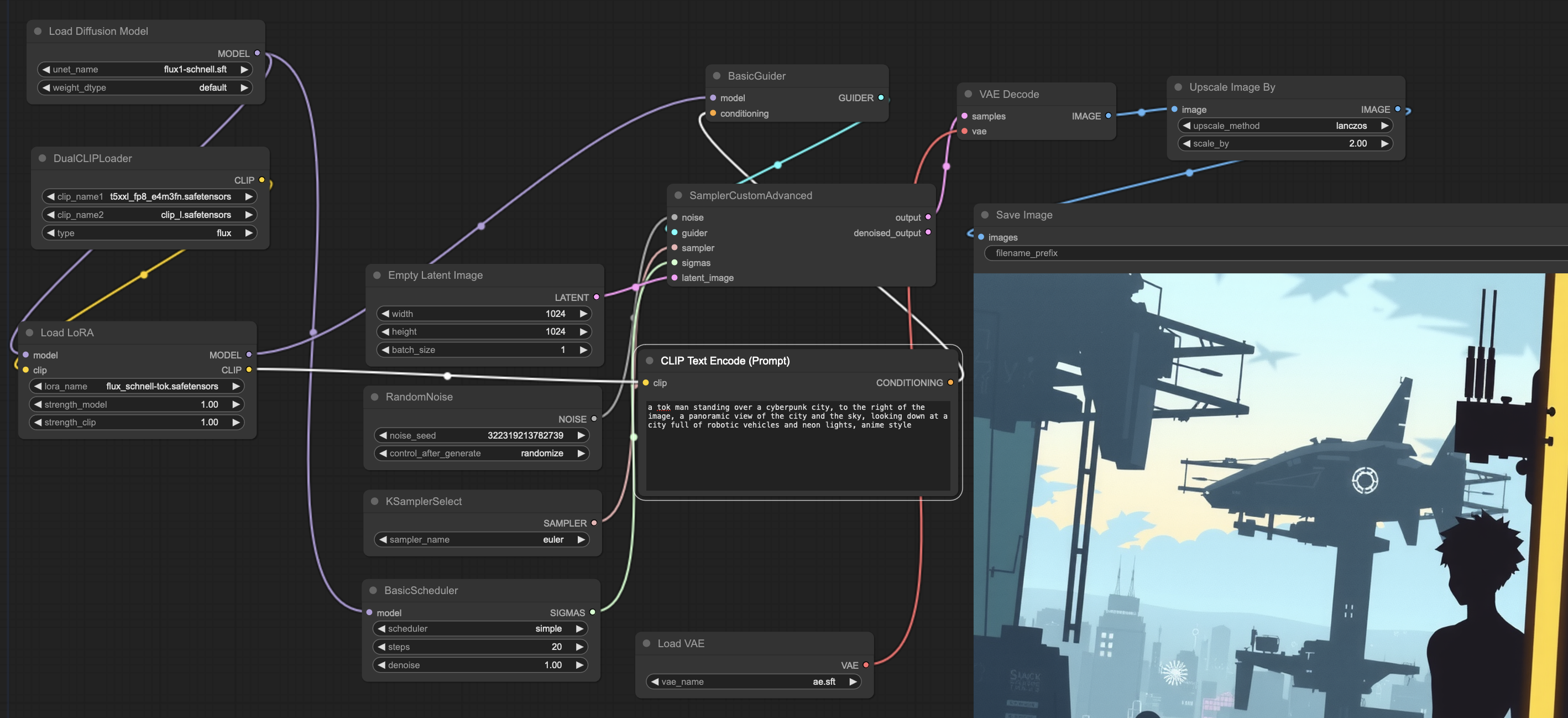The image size is (1568, 718).
Task: Click the VAE output socket on Load VAE
Action: pyautogui.click(x=866, y=665)
